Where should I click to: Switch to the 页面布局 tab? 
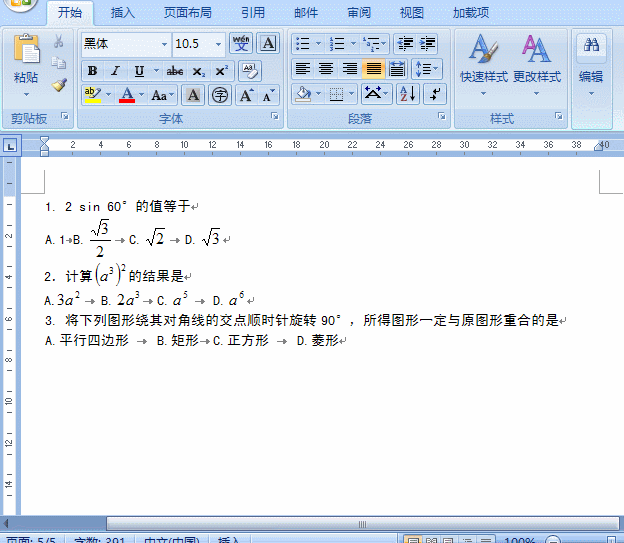187,13
